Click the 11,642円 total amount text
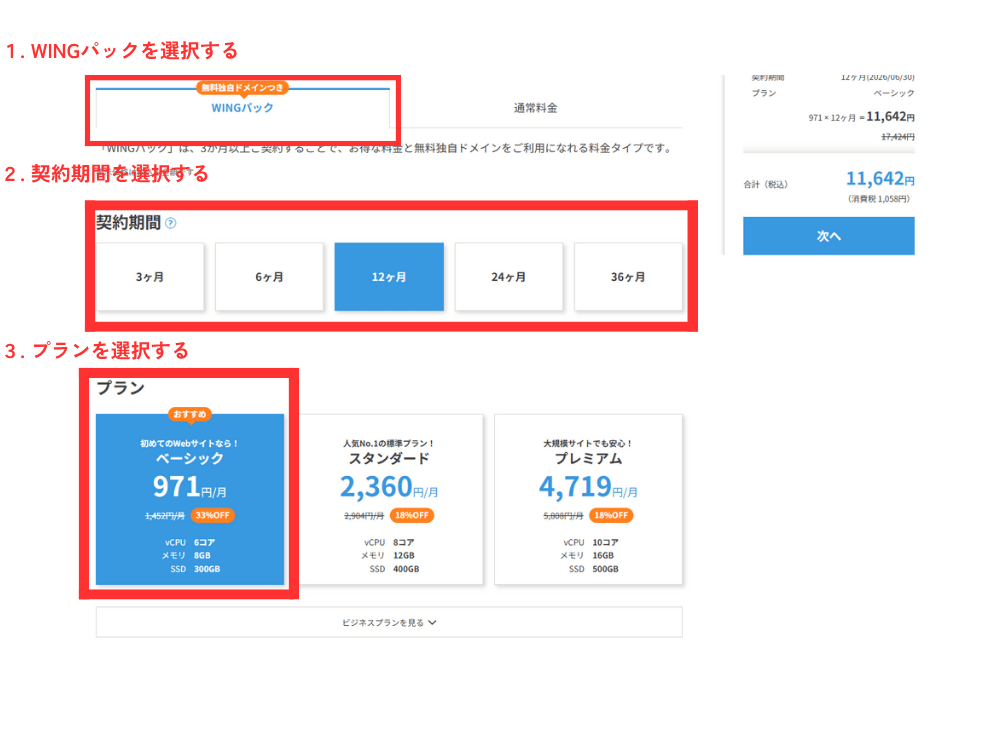The width and height of the screenshot is (1000, 750). [880, 179]
